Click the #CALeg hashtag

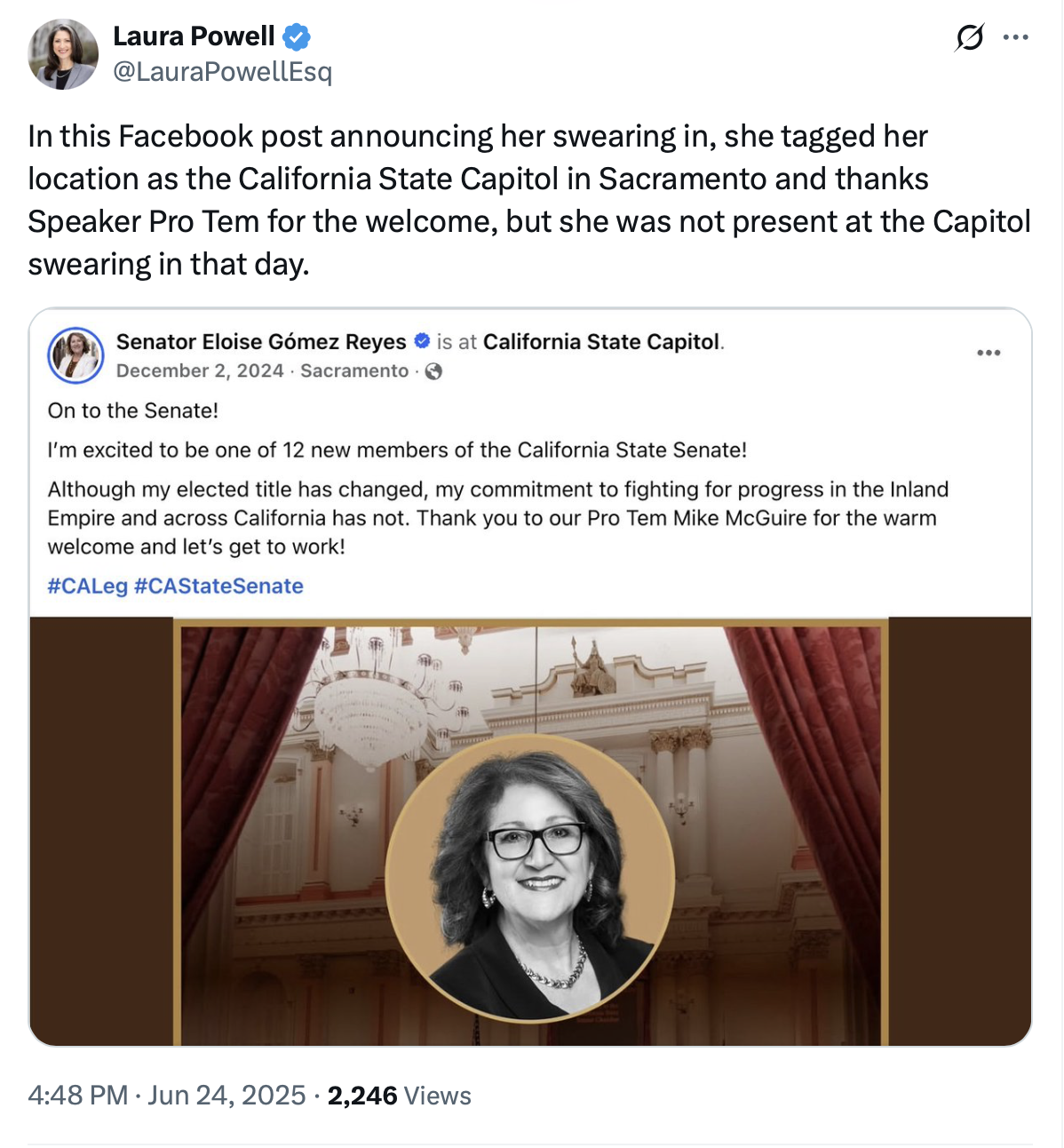(x=87, y=586)
